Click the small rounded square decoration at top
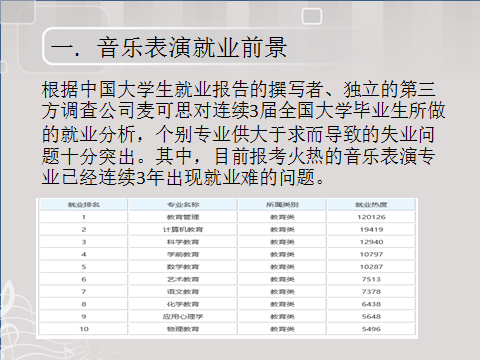480x360 pixels. coord(312,16)
